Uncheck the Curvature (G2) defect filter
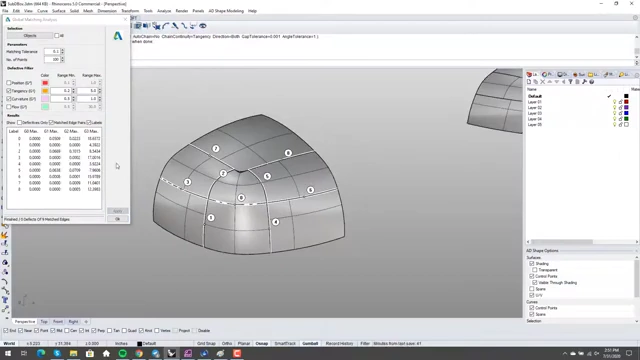640x360 pixels. 9,99
